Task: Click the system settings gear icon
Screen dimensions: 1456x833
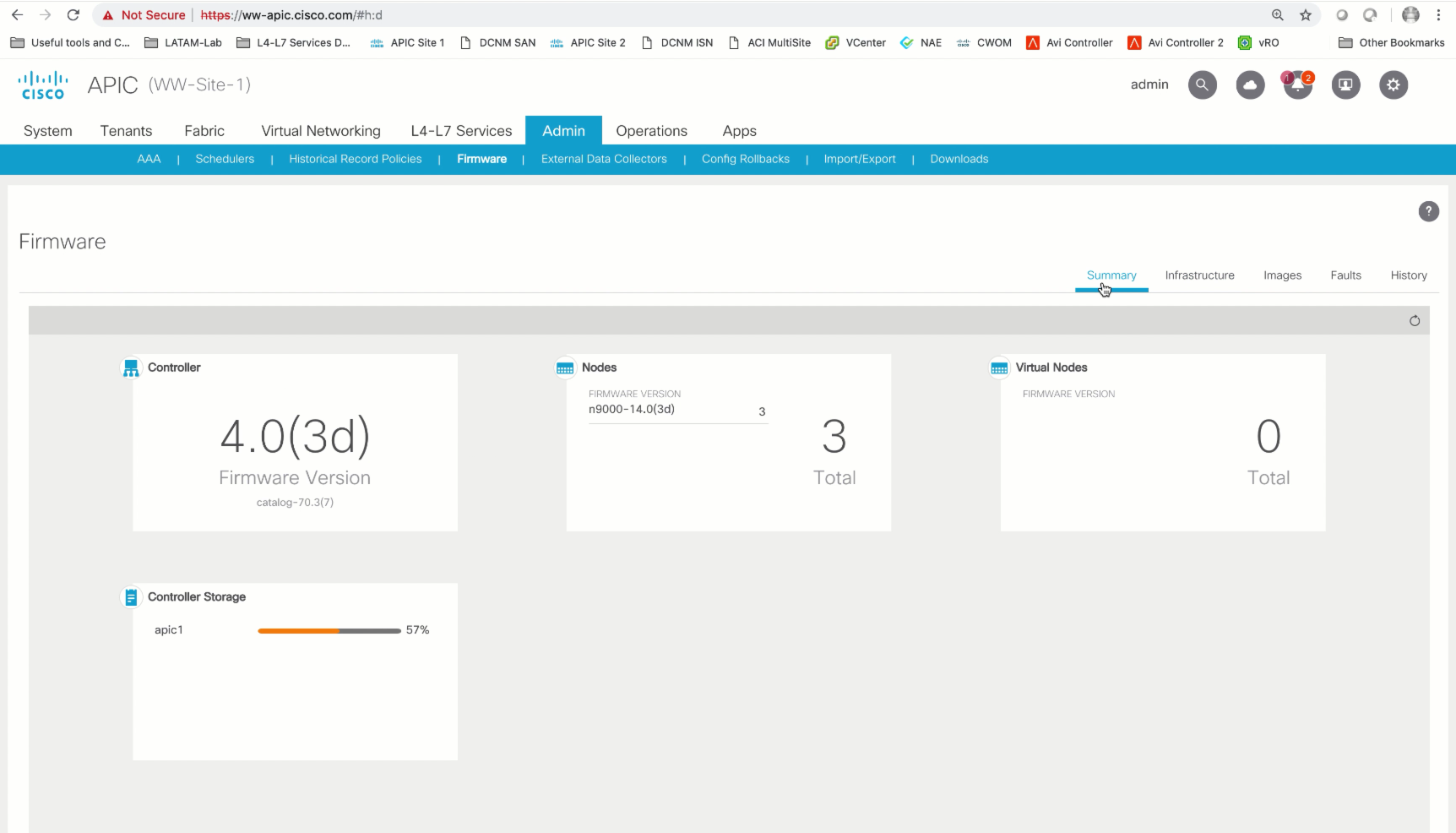Action: 1394,84
